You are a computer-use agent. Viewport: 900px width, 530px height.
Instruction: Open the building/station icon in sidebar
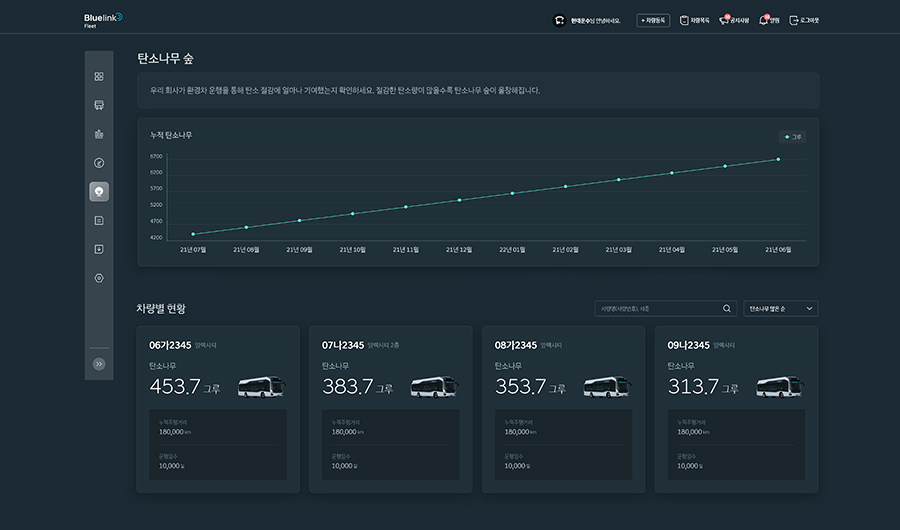[99, 134]
